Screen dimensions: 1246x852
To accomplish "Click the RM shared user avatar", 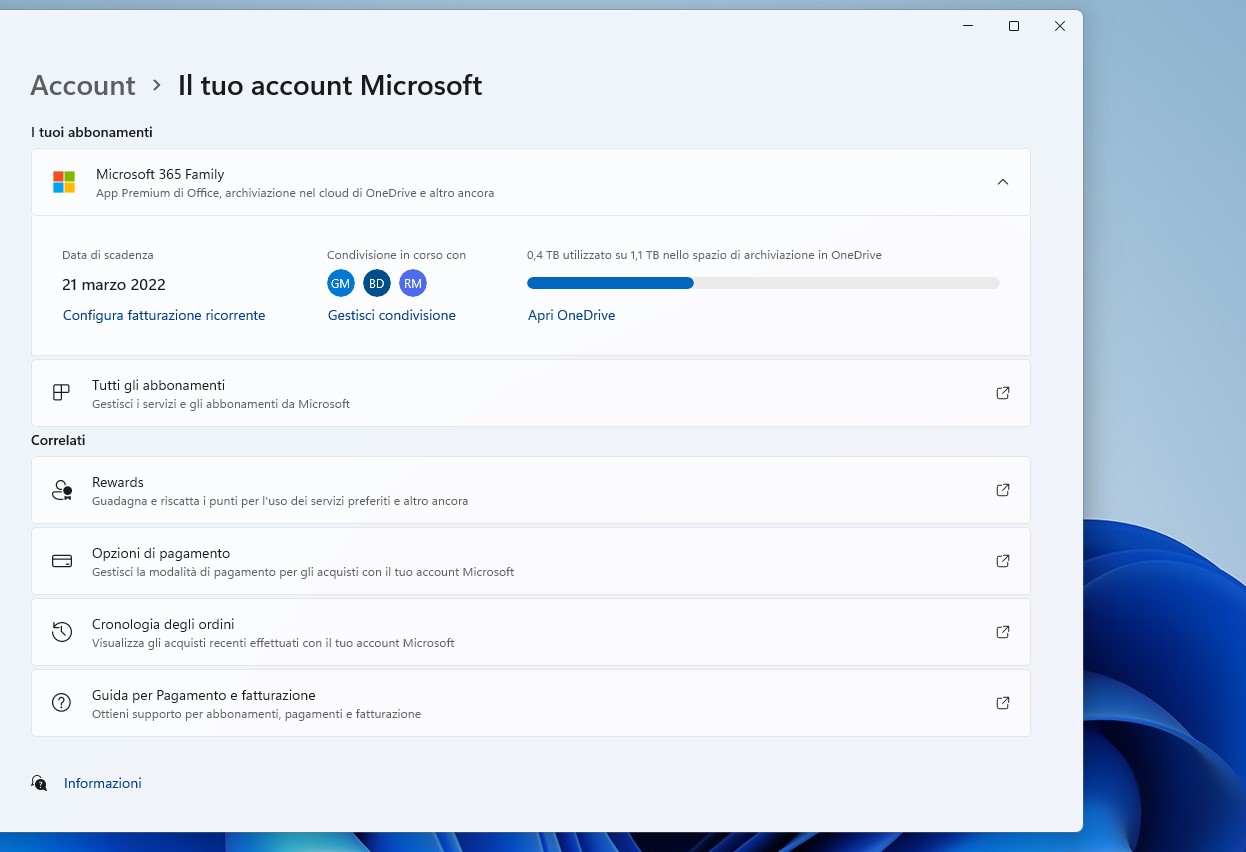I will 413,284.
